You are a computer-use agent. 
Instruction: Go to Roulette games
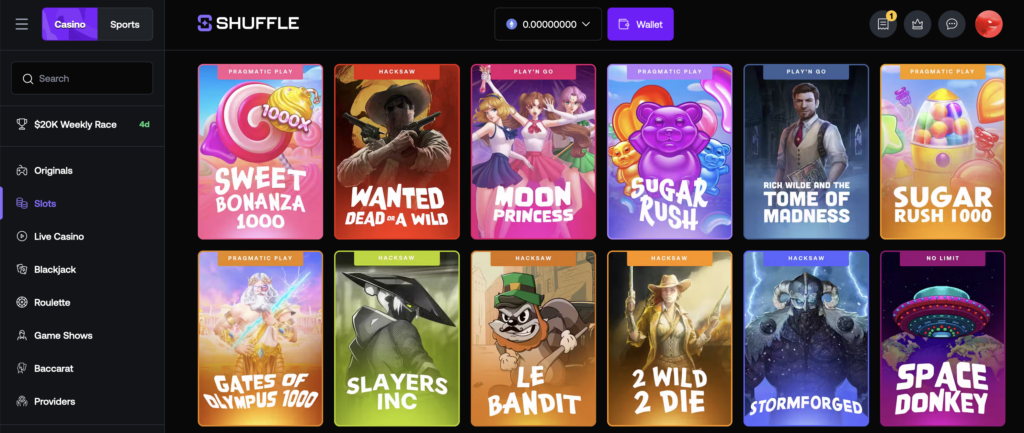(53, 302)
